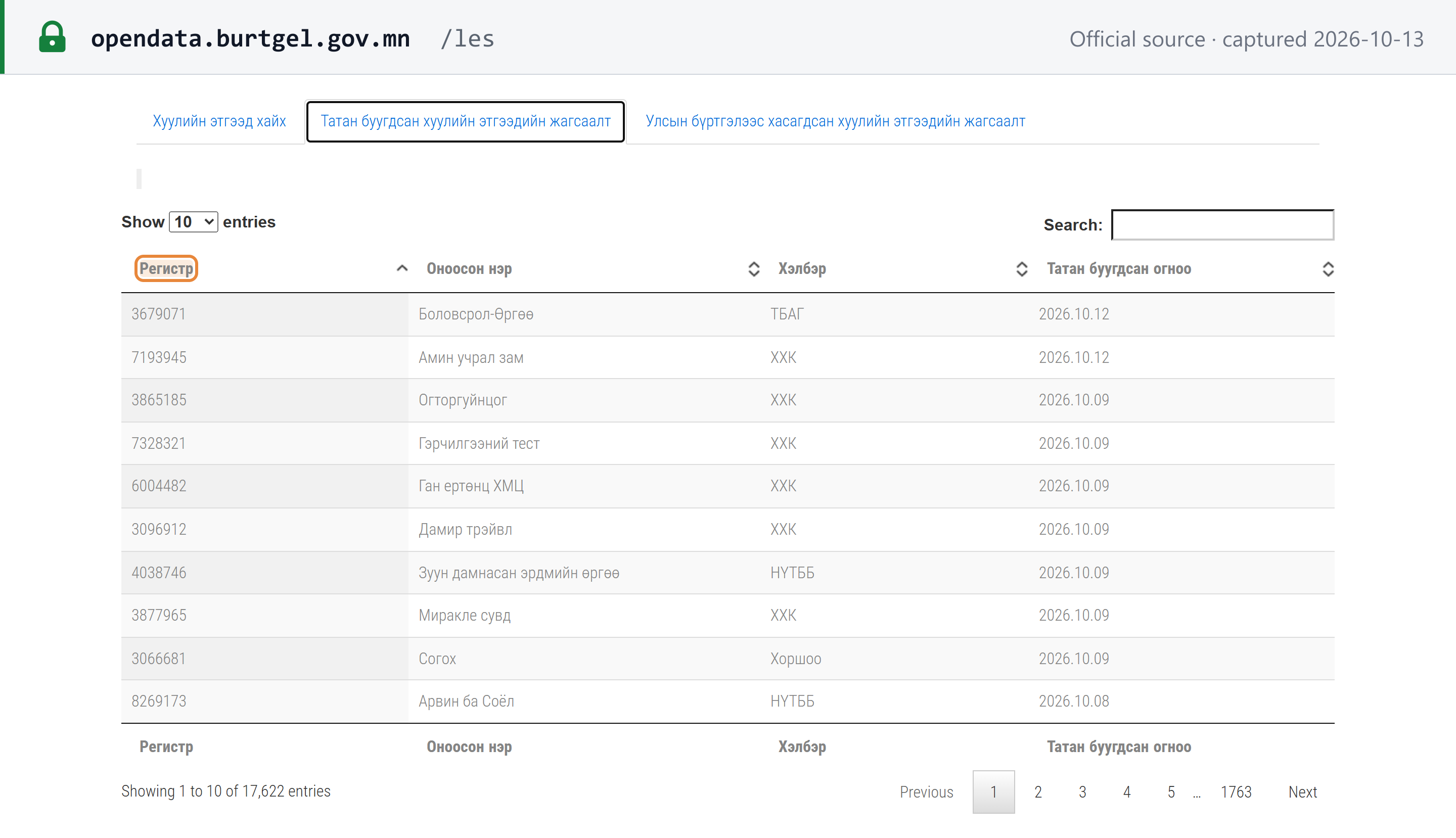This screenshot has width=1456, height=838.
Task: Open page 4 of results
Action: [x=1127, y=792]
